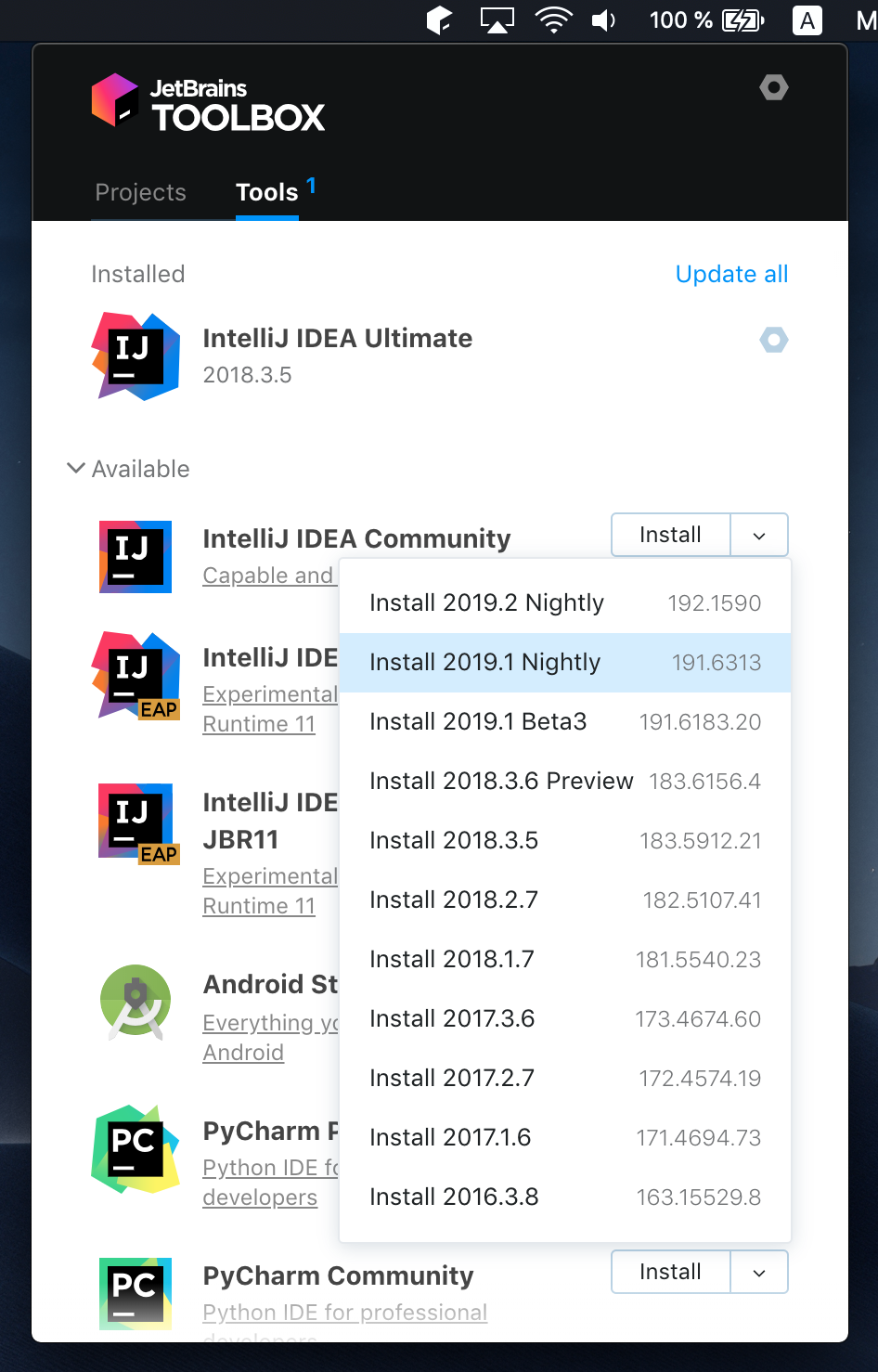This screenshot has height=1372, width=878.
Task: Click the 'JBR11' title text
Action: click(241, 839)
